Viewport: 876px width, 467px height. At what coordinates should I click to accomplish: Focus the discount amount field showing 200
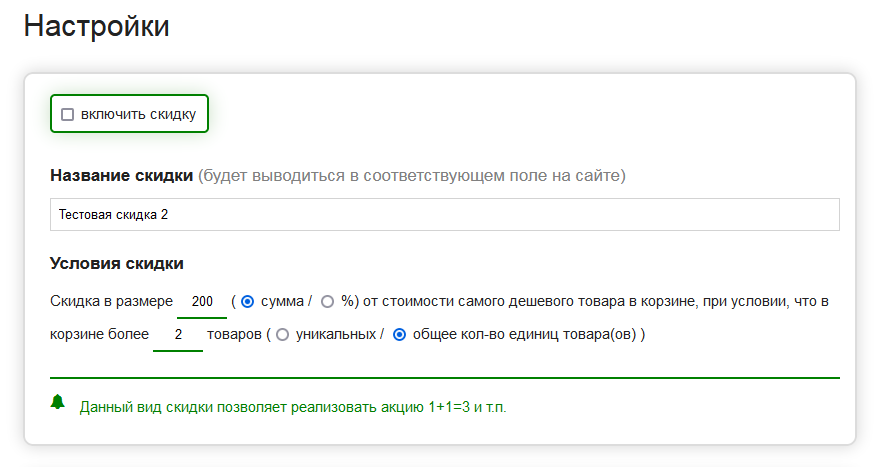pos(202,301)
